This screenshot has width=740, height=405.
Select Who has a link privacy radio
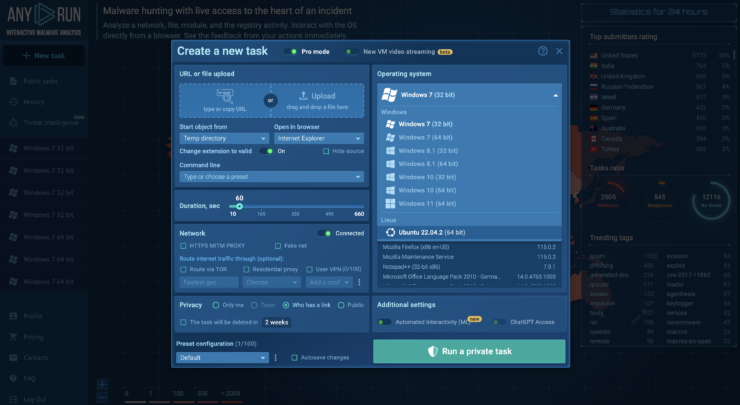click(286, 305)
